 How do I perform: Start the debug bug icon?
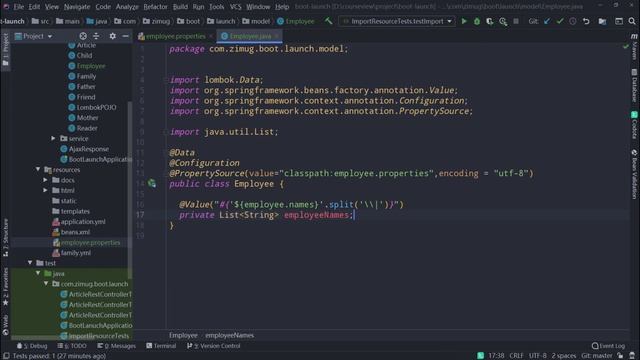pos(477,21)
